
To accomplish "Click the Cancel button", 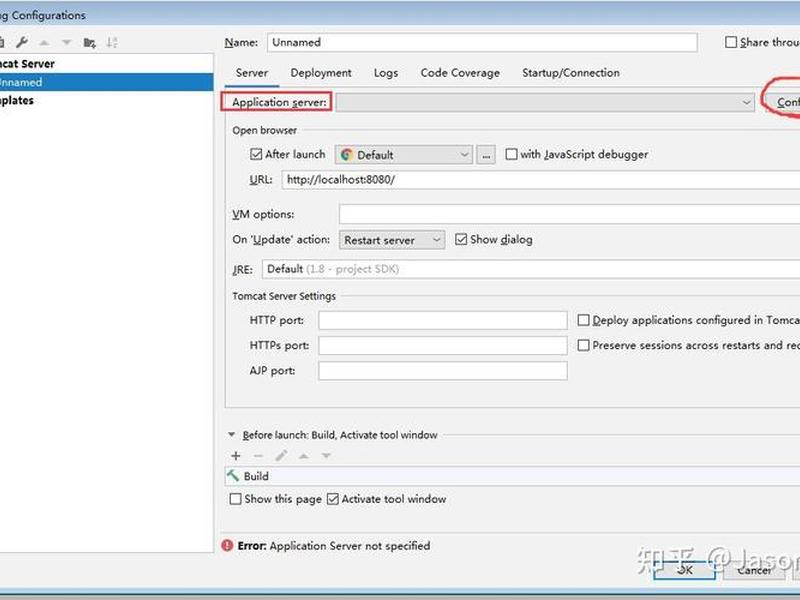I will pos(755,570).
